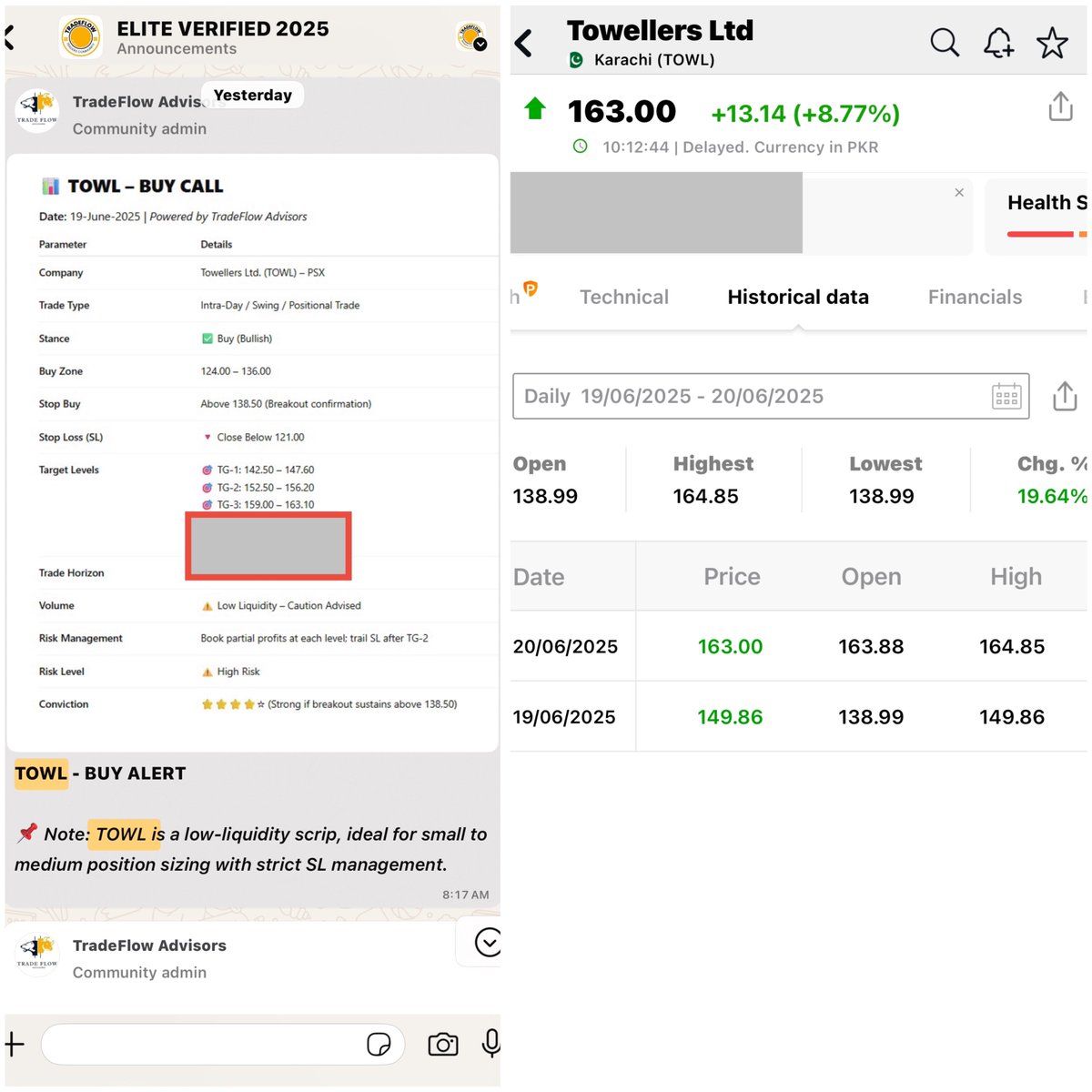Image resolution: width=1092 pixels, height=1092 pixels.
Task: Create a price alert via the bell icon
Action: (998, 42)
